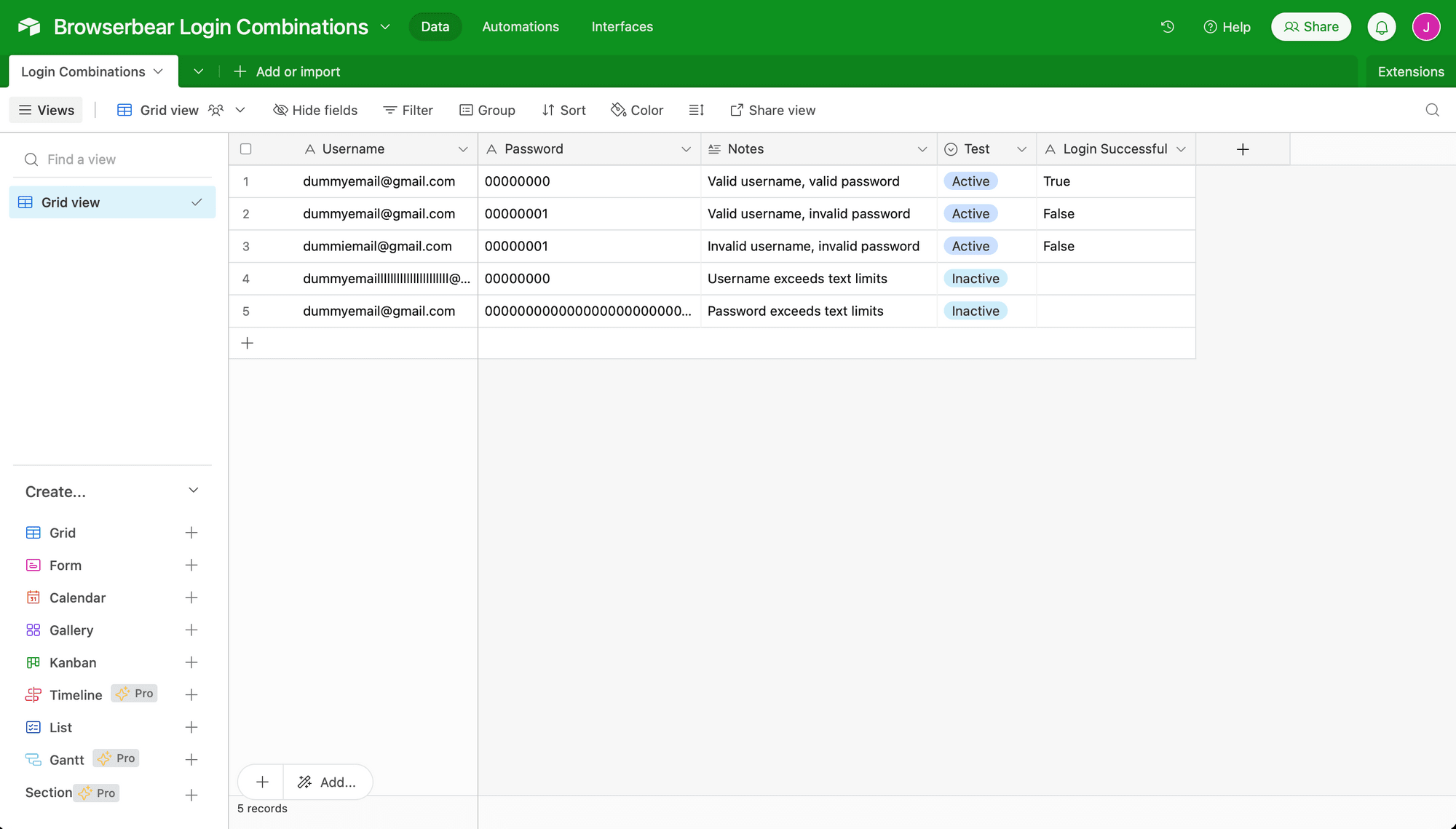Click the Filter icon

(407, 110)
